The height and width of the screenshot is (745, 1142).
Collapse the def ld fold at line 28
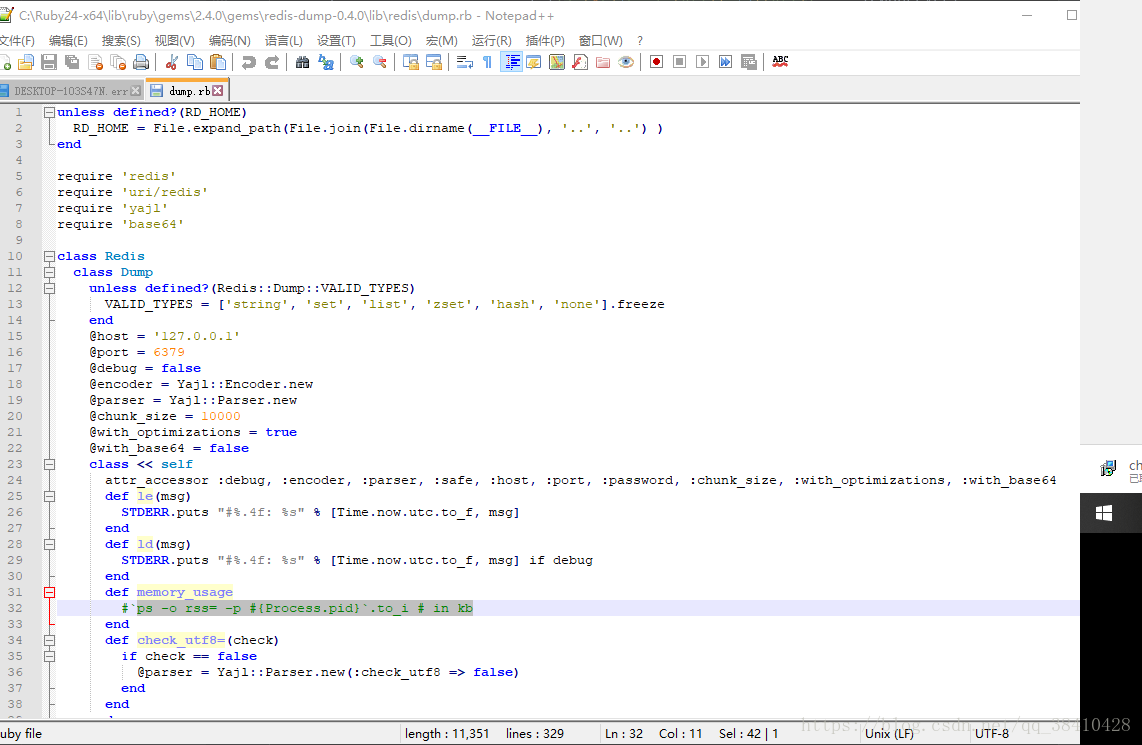pyautogui.click(x=50, y=545)
